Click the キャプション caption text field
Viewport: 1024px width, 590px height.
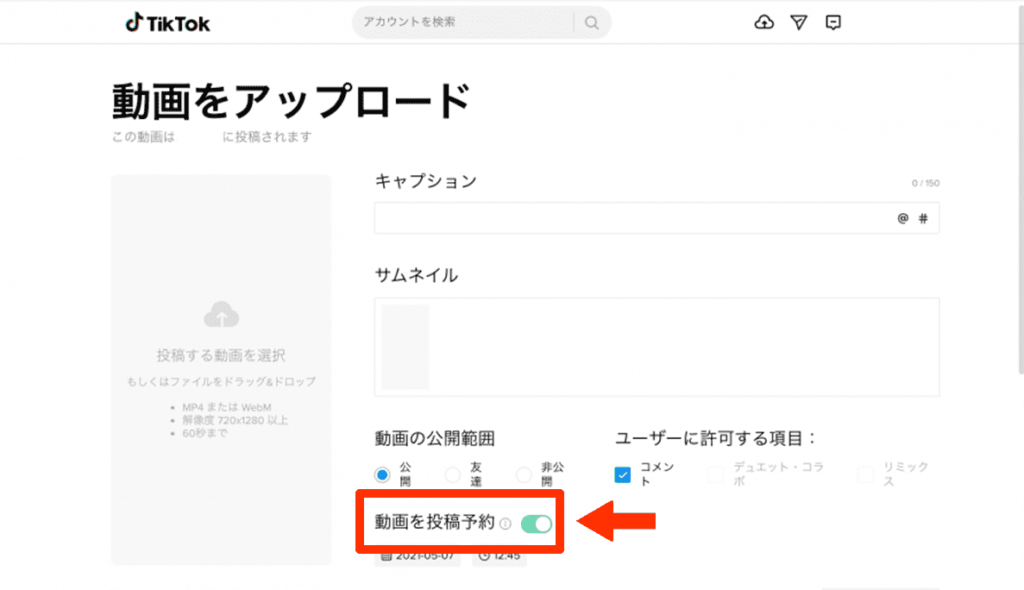630,219
